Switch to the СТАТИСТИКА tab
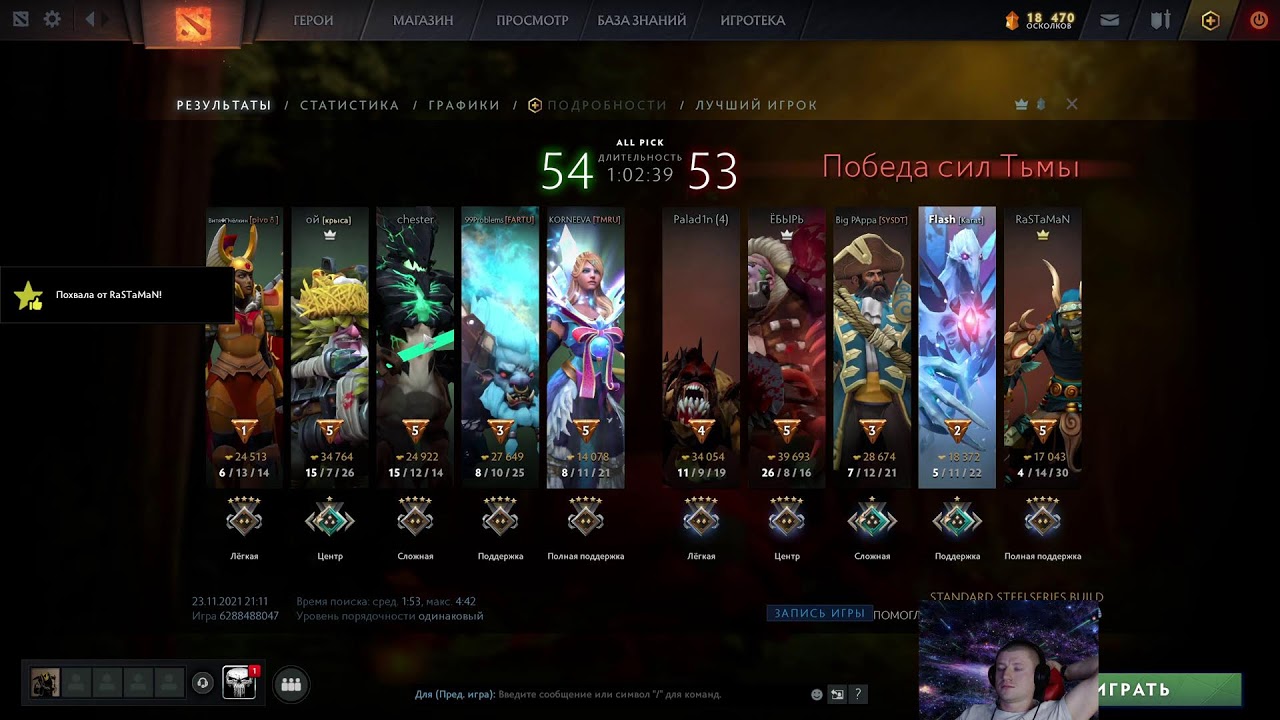 349,105
